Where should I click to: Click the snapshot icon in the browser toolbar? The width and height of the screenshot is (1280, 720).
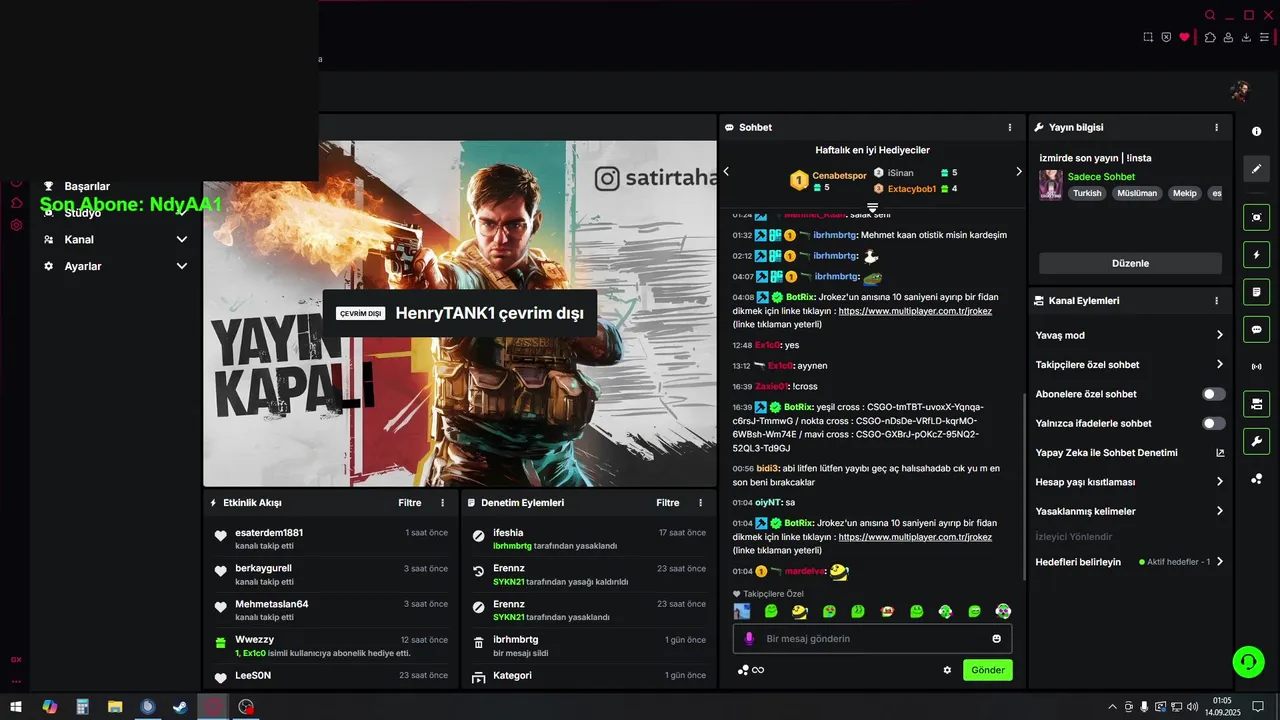(x=1148, y=37)
